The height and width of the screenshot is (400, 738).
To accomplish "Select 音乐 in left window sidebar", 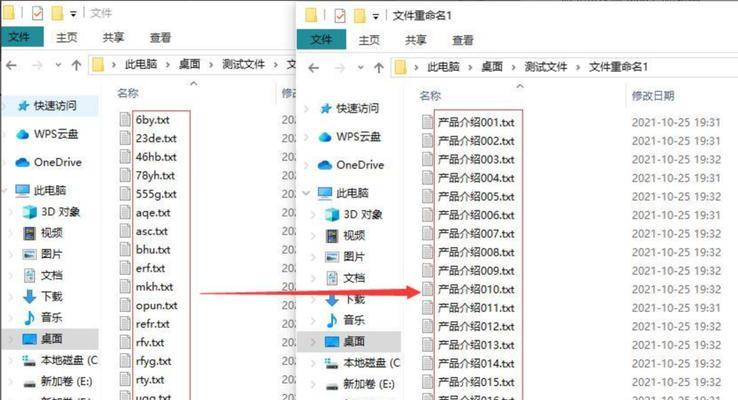I will [51, 318].
